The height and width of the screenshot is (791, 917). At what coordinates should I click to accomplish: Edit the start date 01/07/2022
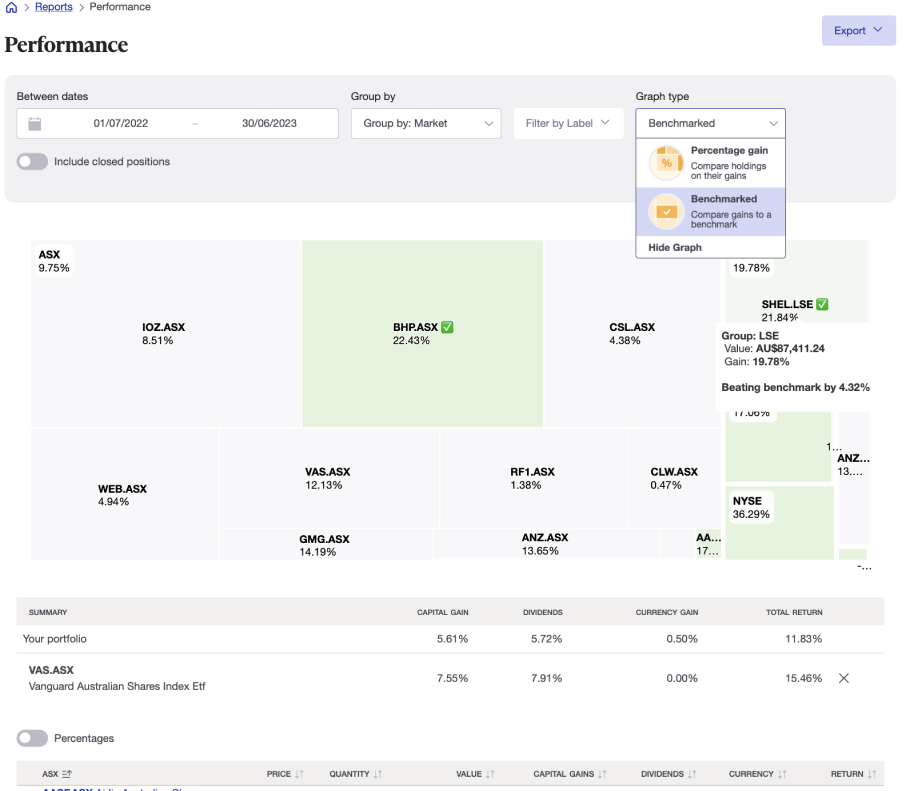click(120, 123)
